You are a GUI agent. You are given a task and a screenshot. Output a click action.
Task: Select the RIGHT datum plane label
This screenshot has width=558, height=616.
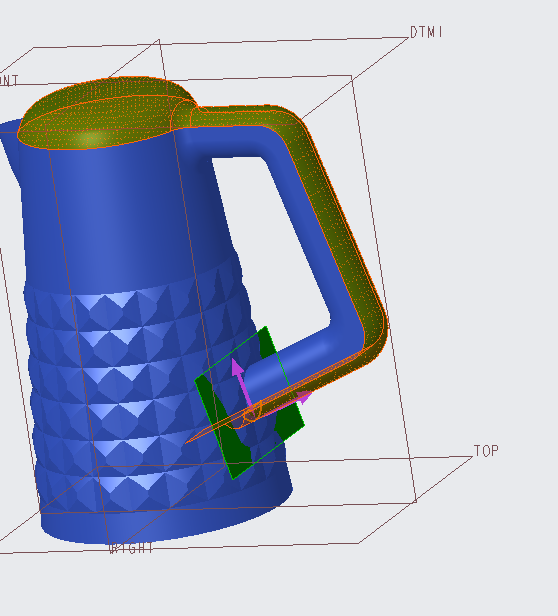click(x=132, y=548)
